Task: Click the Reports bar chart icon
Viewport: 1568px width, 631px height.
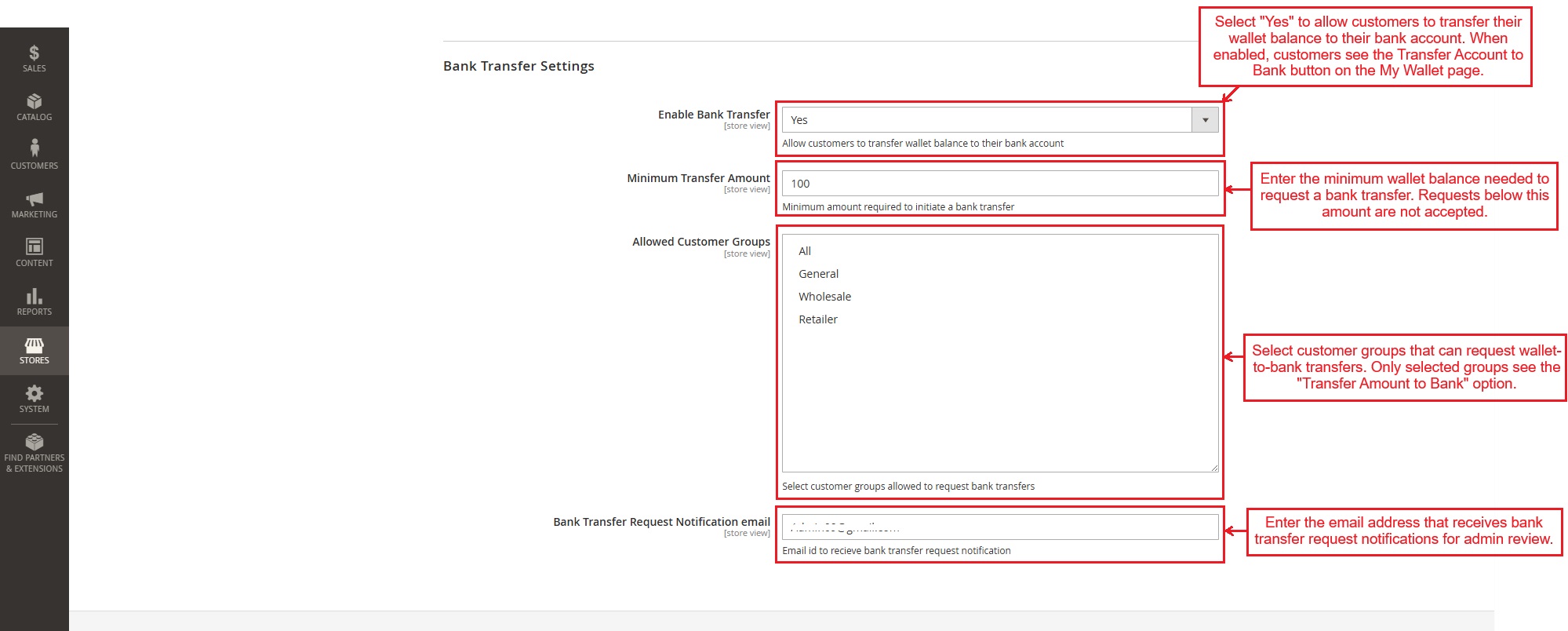Action: click(34, 296)
